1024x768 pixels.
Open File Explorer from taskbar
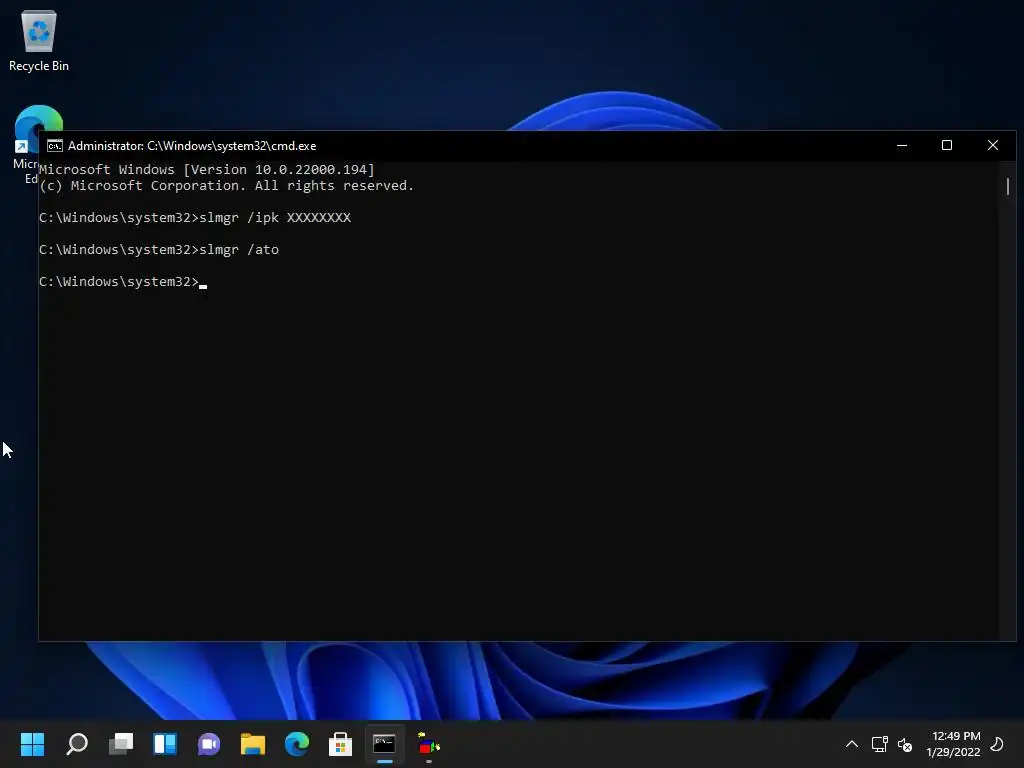coord(253,744)
